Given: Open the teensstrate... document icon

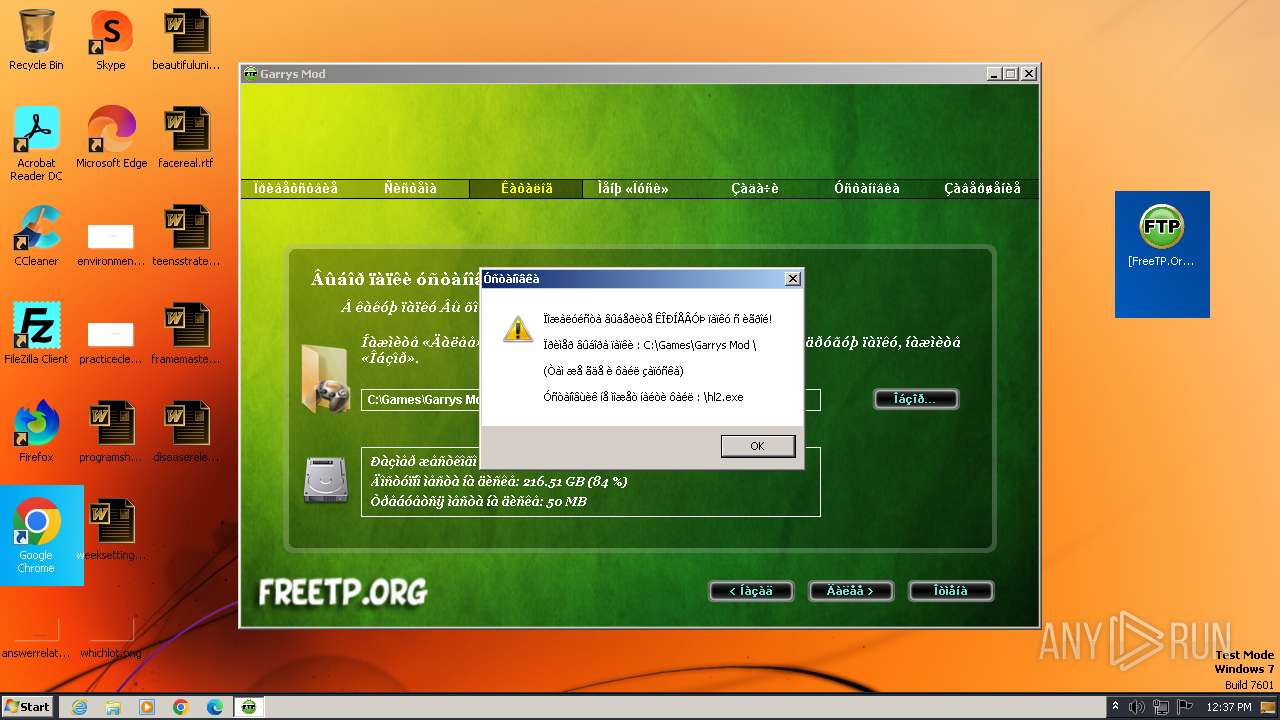Looking at the screenshot, I should pyautogui.click(x=186, y=237).
